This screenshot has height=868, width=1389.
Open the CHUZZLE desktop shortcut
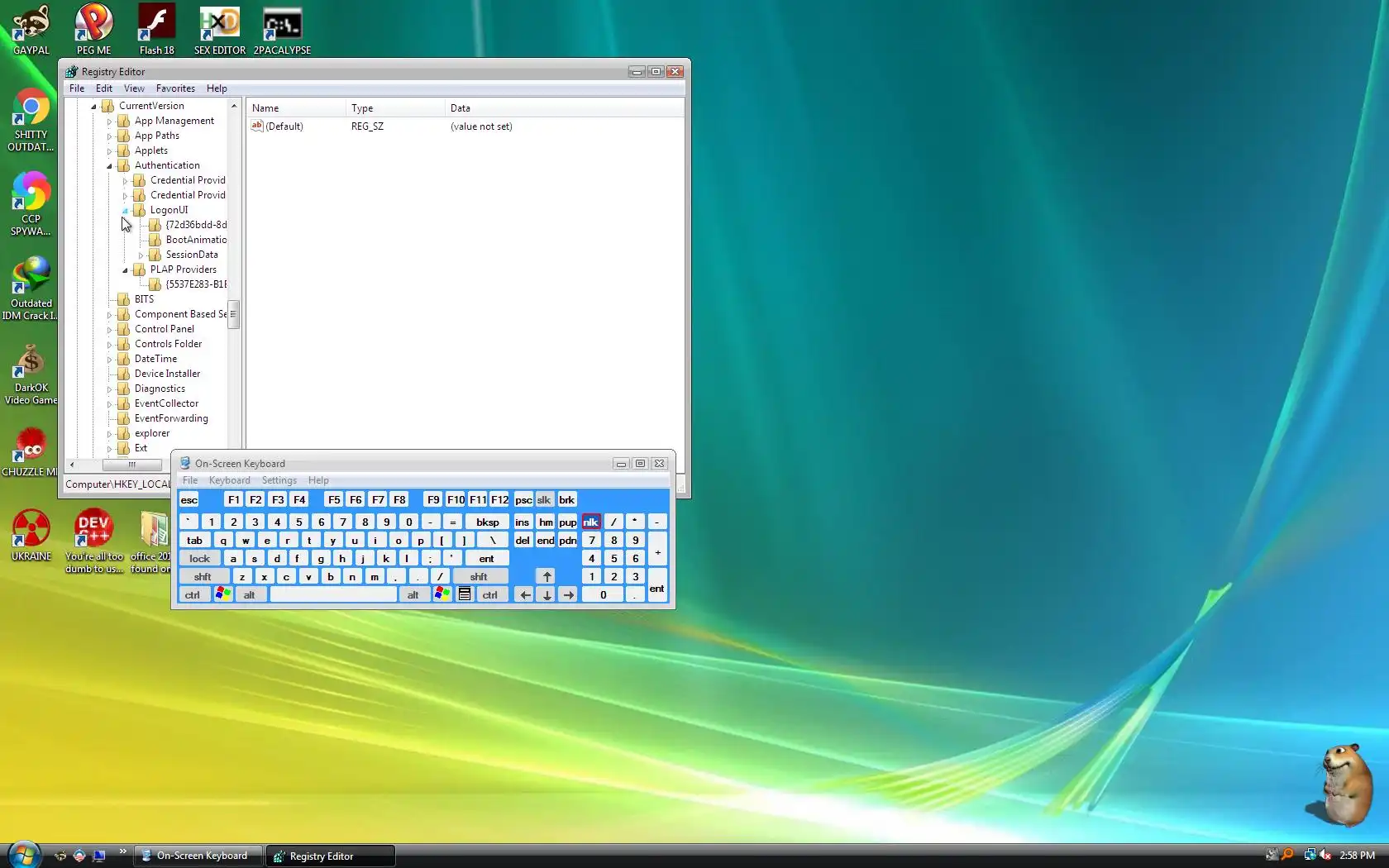point(31,452)
